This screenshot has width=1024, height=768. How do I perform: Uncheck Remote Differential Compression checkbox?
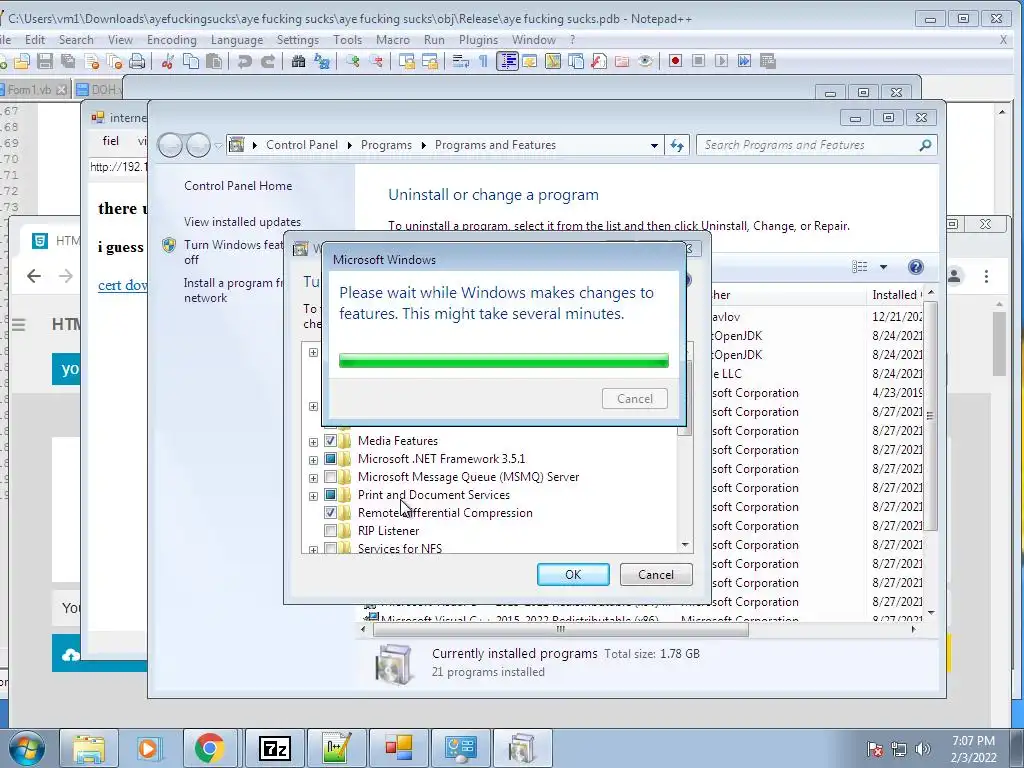(x=330, y=513)
